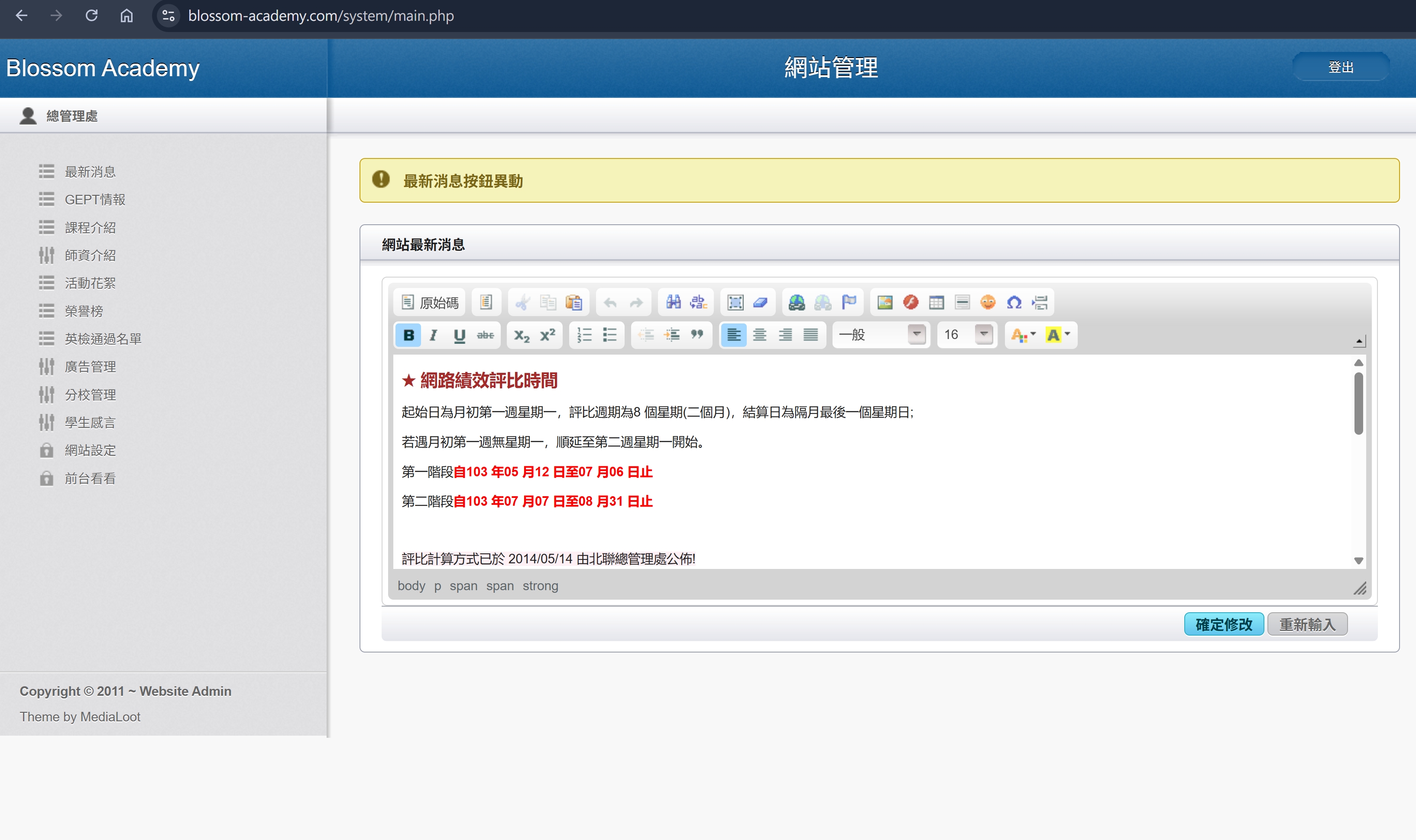Click the 原始碼 source code button
The width and height of the screenshot is (1416, 840).
tap(430, 303)
